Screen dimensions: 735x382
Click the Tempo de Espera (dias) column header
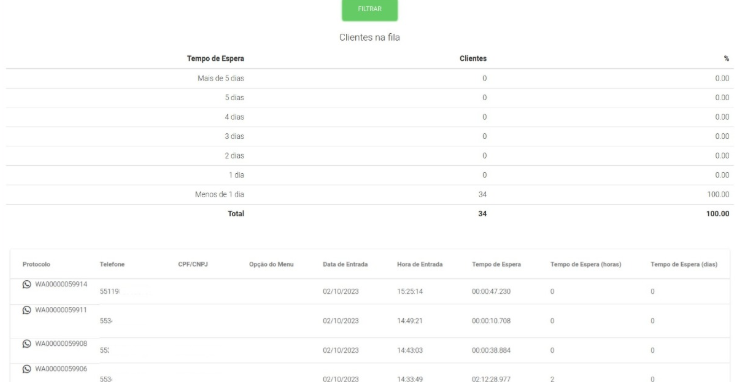(684, 264)
